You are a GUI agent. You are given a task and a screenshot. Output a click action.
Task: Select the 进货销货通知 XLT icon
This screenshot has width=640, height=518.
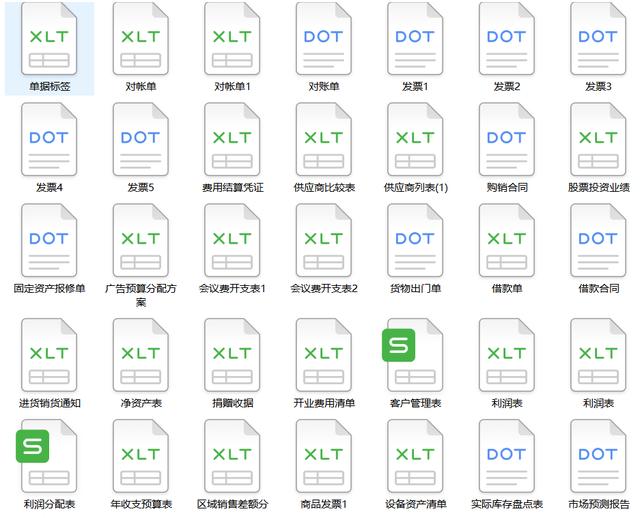tap(49, 355)
